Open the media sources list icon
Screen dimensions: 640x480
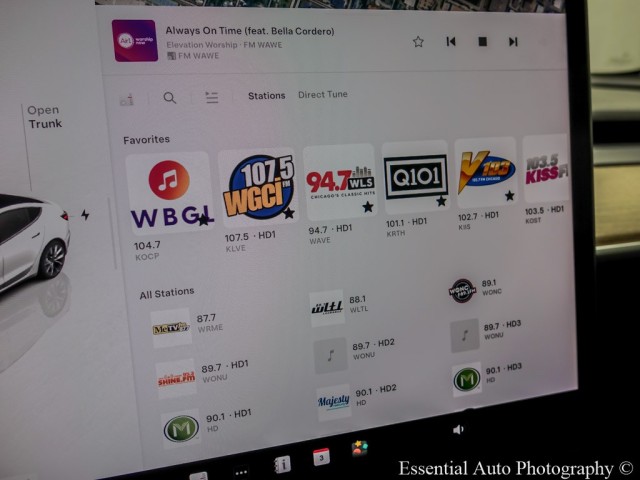click(211, 97)
